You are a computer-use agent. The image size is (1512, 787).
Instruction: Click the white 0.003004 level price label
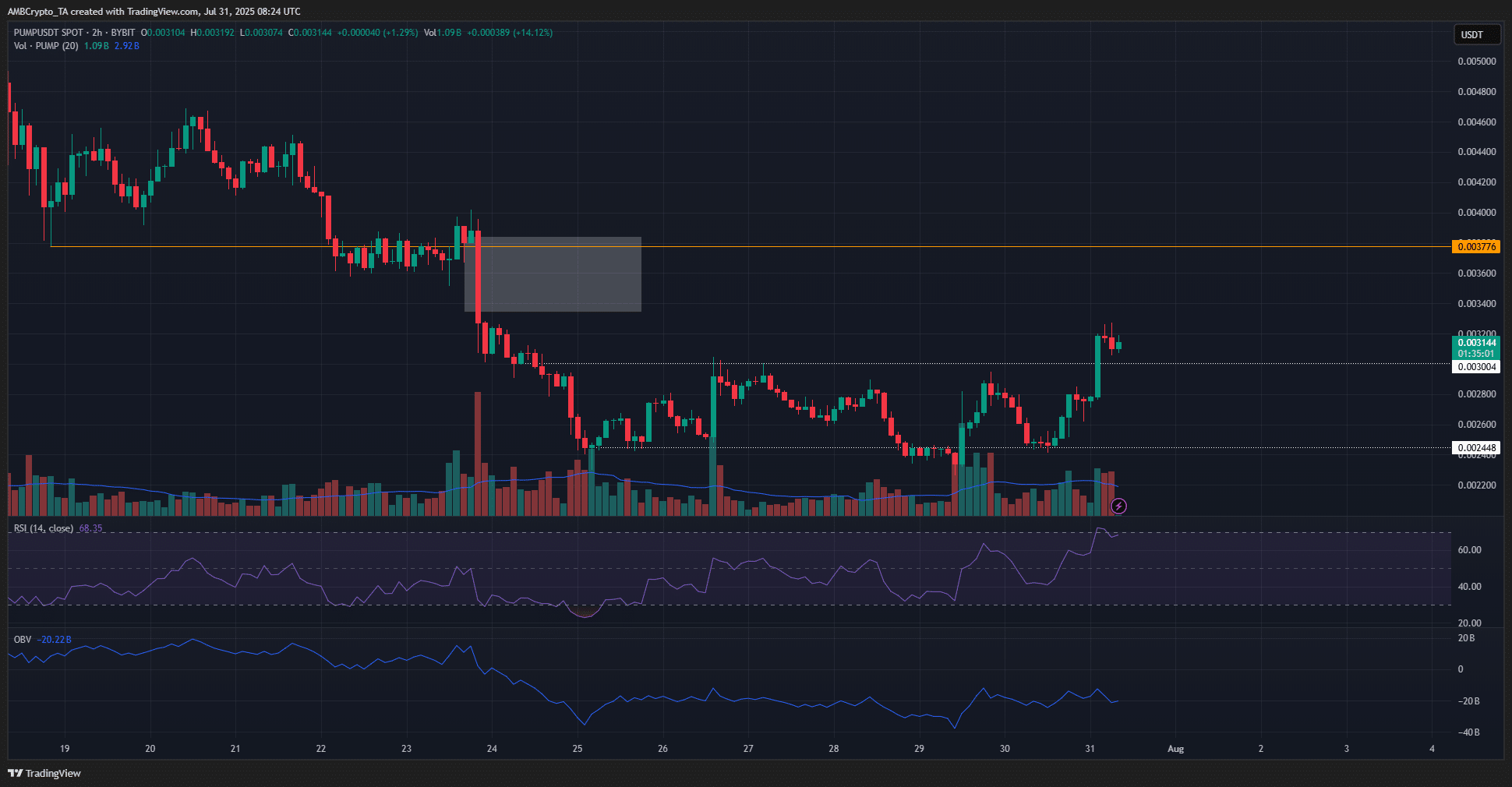pyautogui.click(x=1476, y=367)
